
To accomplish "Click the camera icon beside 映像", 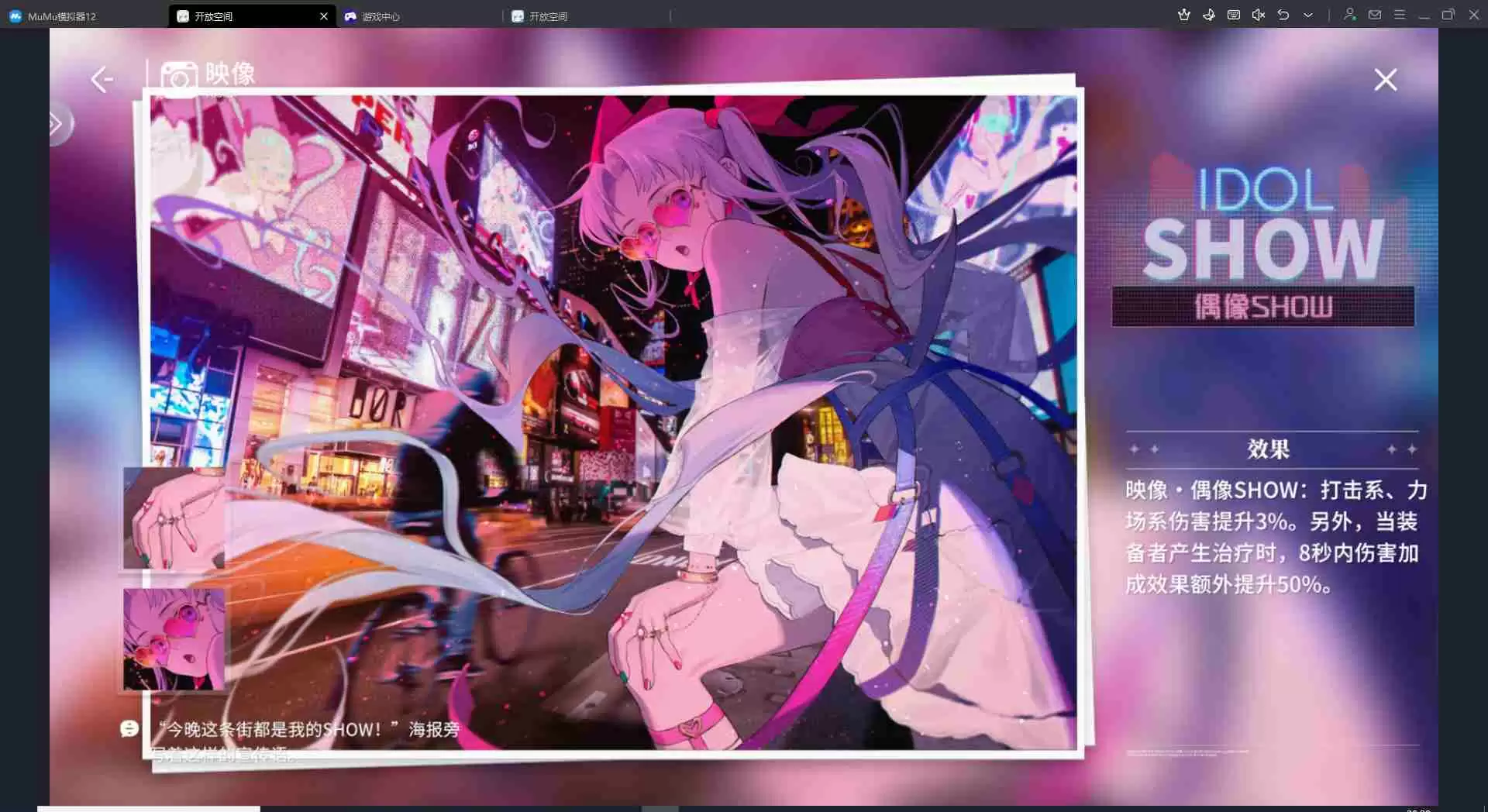I will tap(179, 78).
